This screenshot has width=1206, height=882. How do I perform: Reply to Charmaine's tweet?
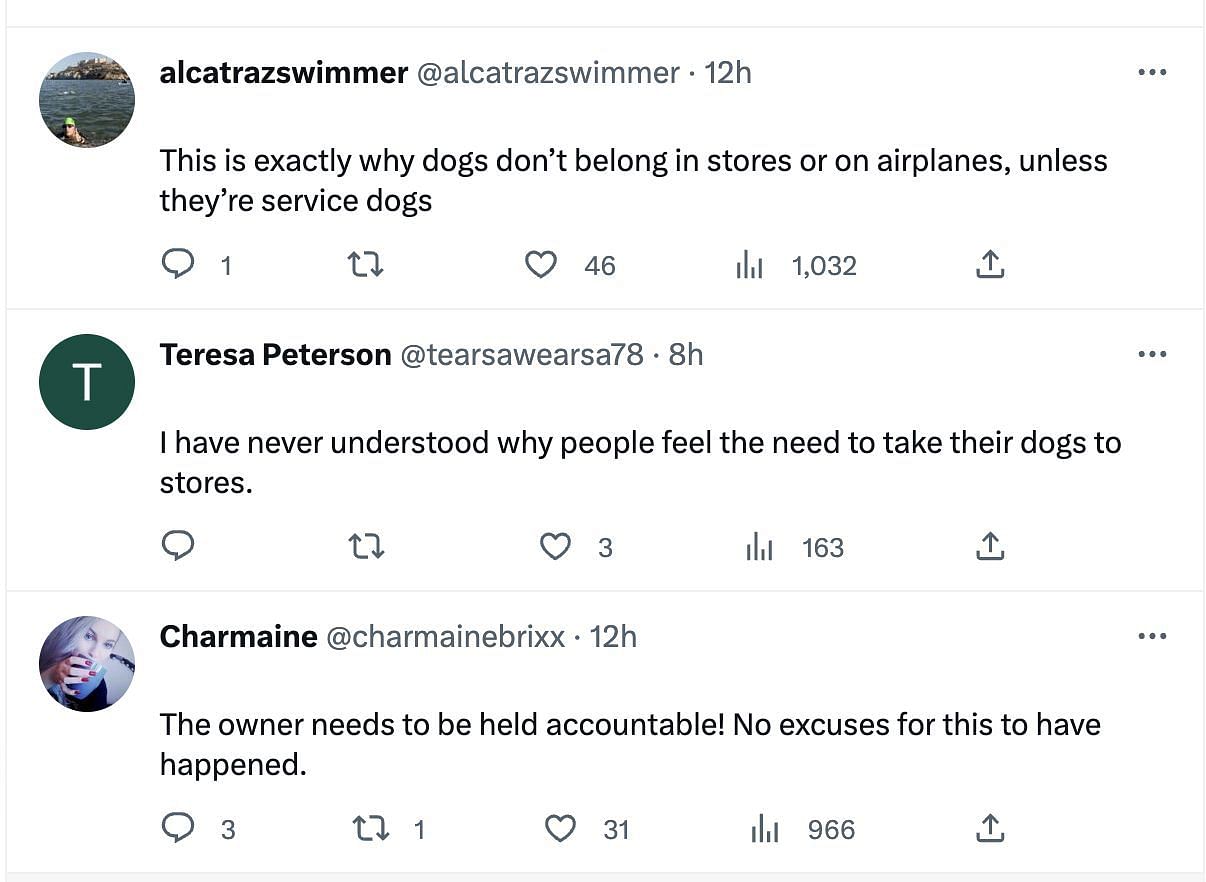(178, 829)
